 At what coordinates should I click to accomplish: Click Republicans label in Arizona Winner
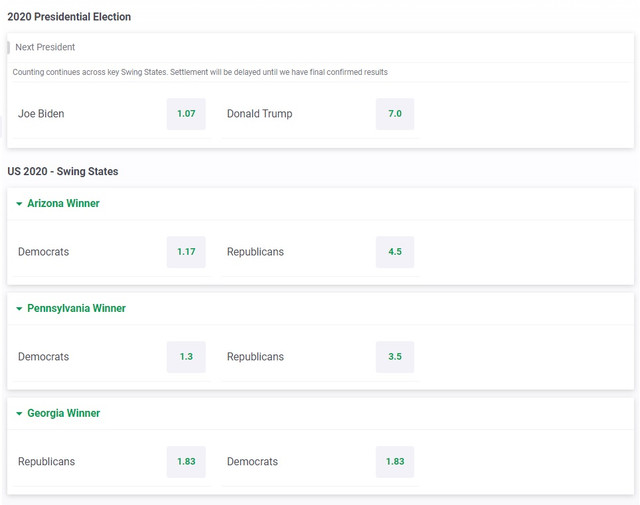click(x=255, y=251)
